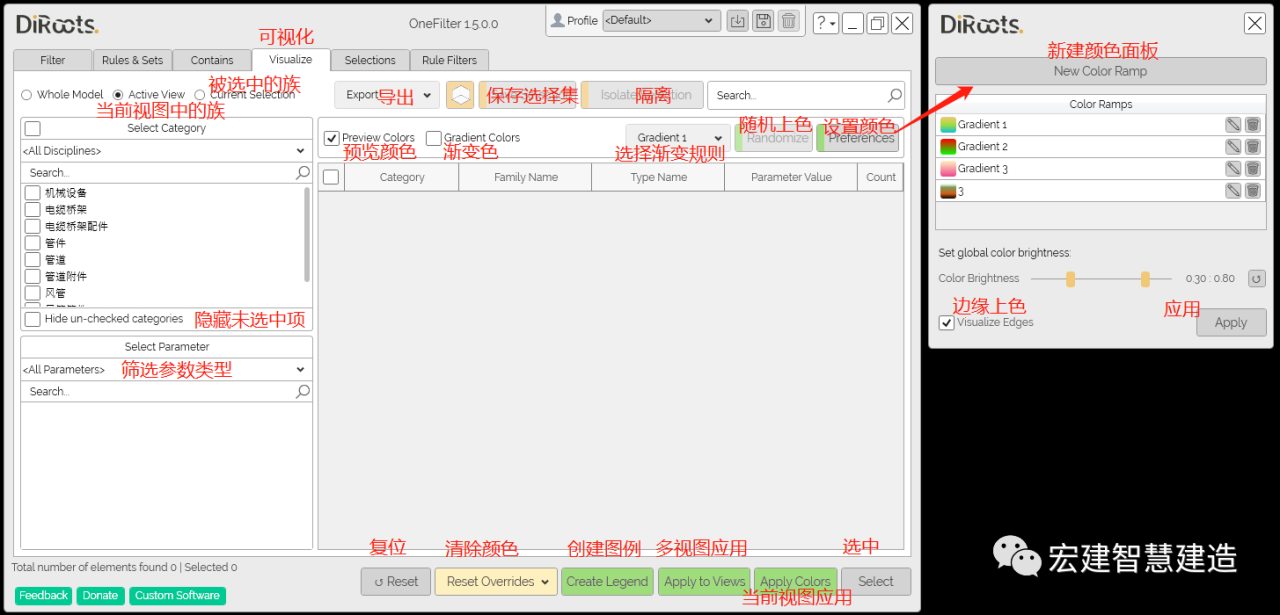Image resolution: width=1280 pixels, height=615 pixels.
Task: Enable the Gradient Colors checkbox
Action: (433, 138)
